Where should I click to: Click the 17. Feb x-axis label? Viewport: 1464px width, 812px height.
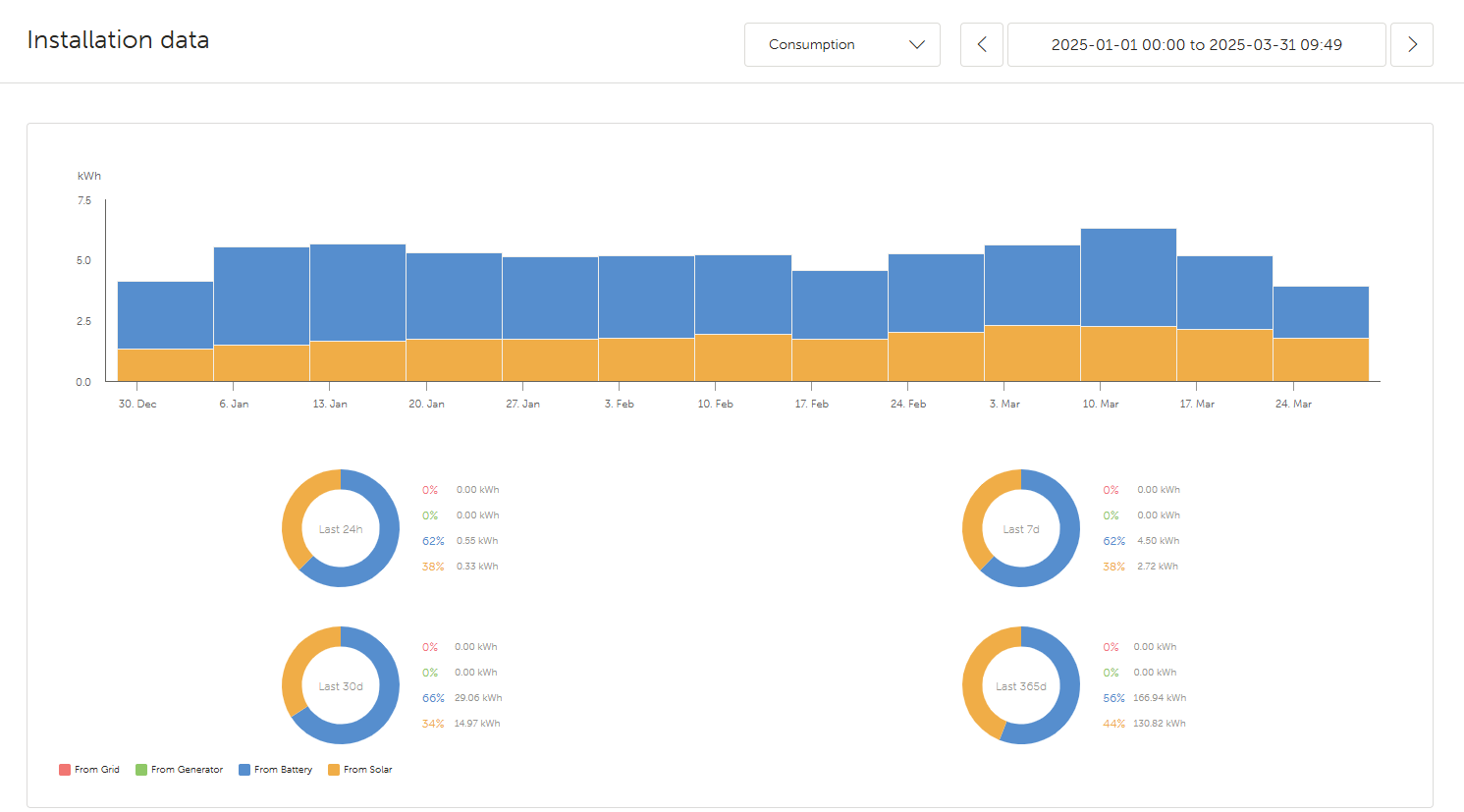(x=811, y=404)
